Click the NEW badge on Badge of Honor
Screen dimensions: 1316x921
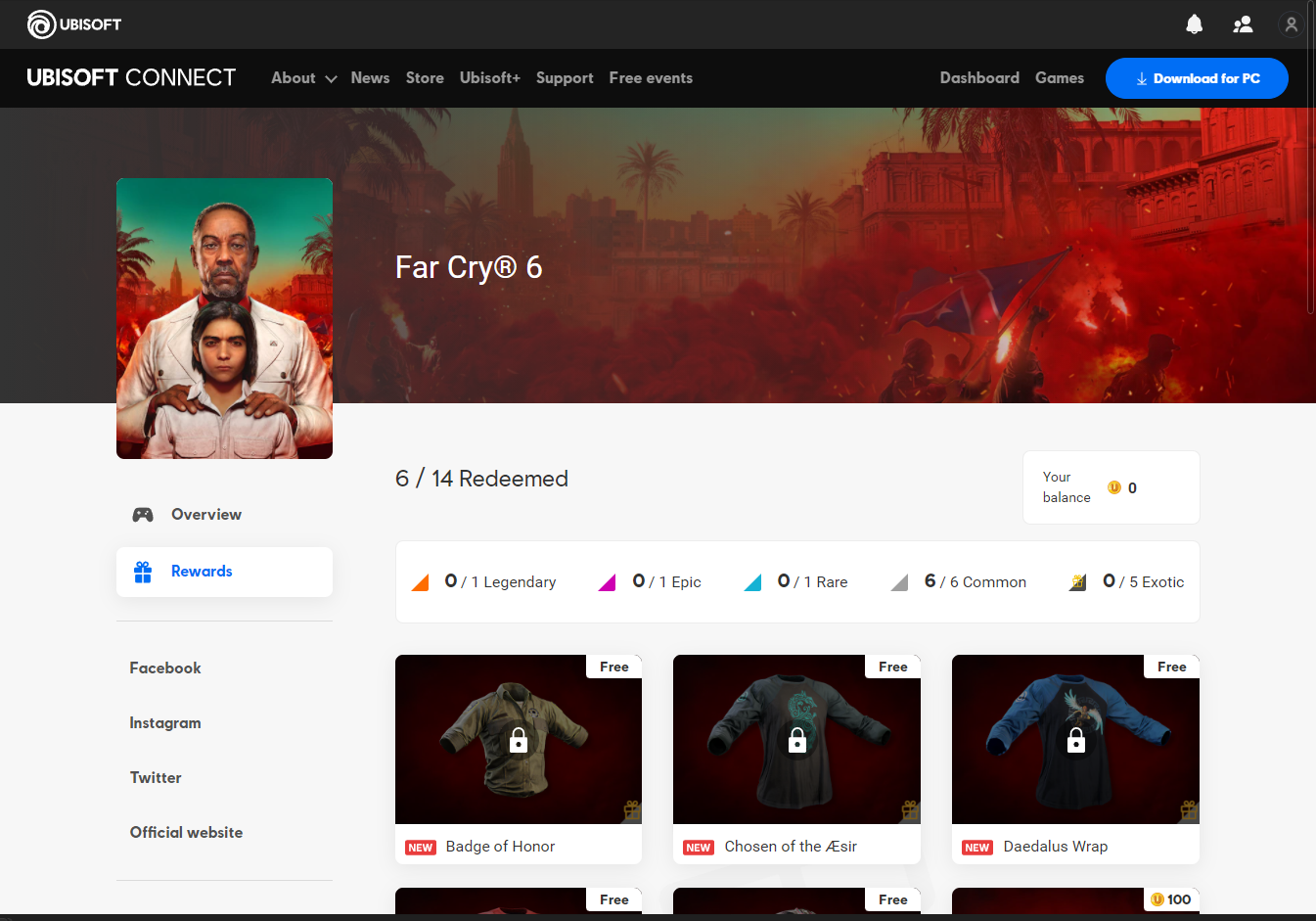click(421, 848)
